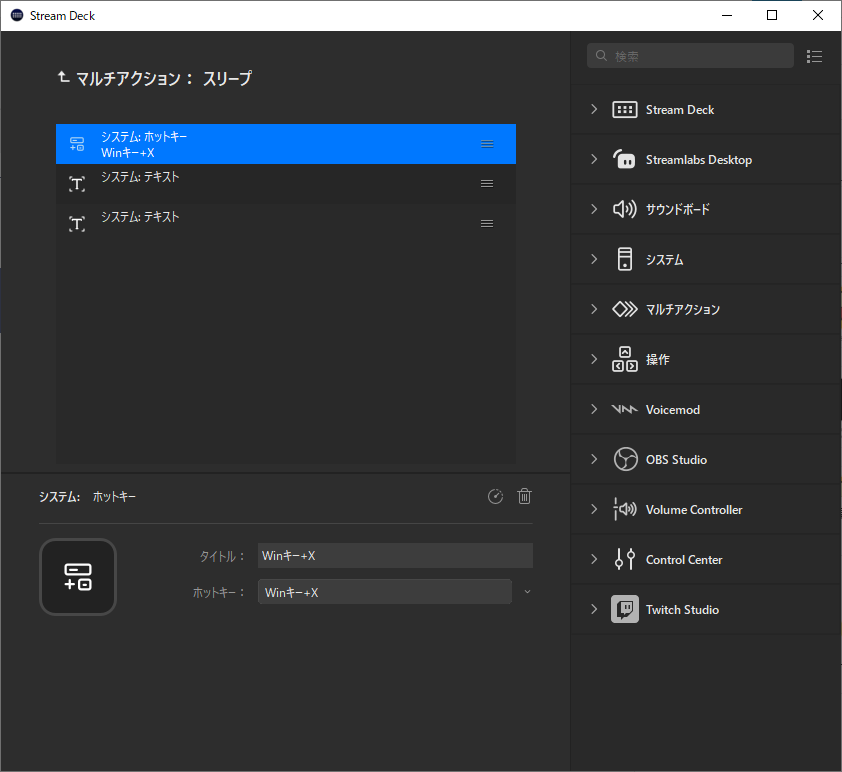Click the drag handle on the third action row

click(487, 223)
